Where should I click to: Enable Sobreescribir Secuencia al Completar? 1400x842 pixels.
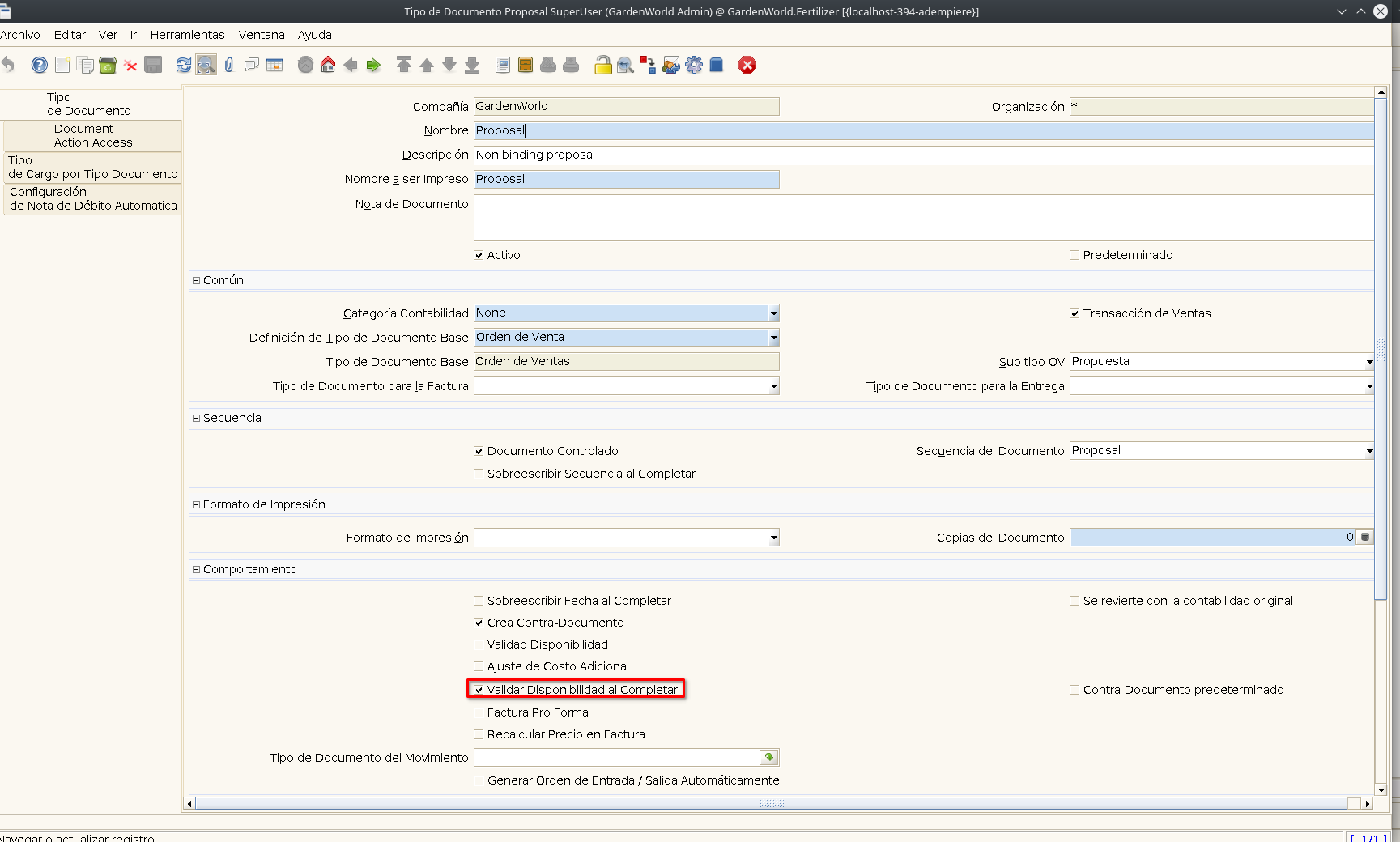tap(479, 474)
